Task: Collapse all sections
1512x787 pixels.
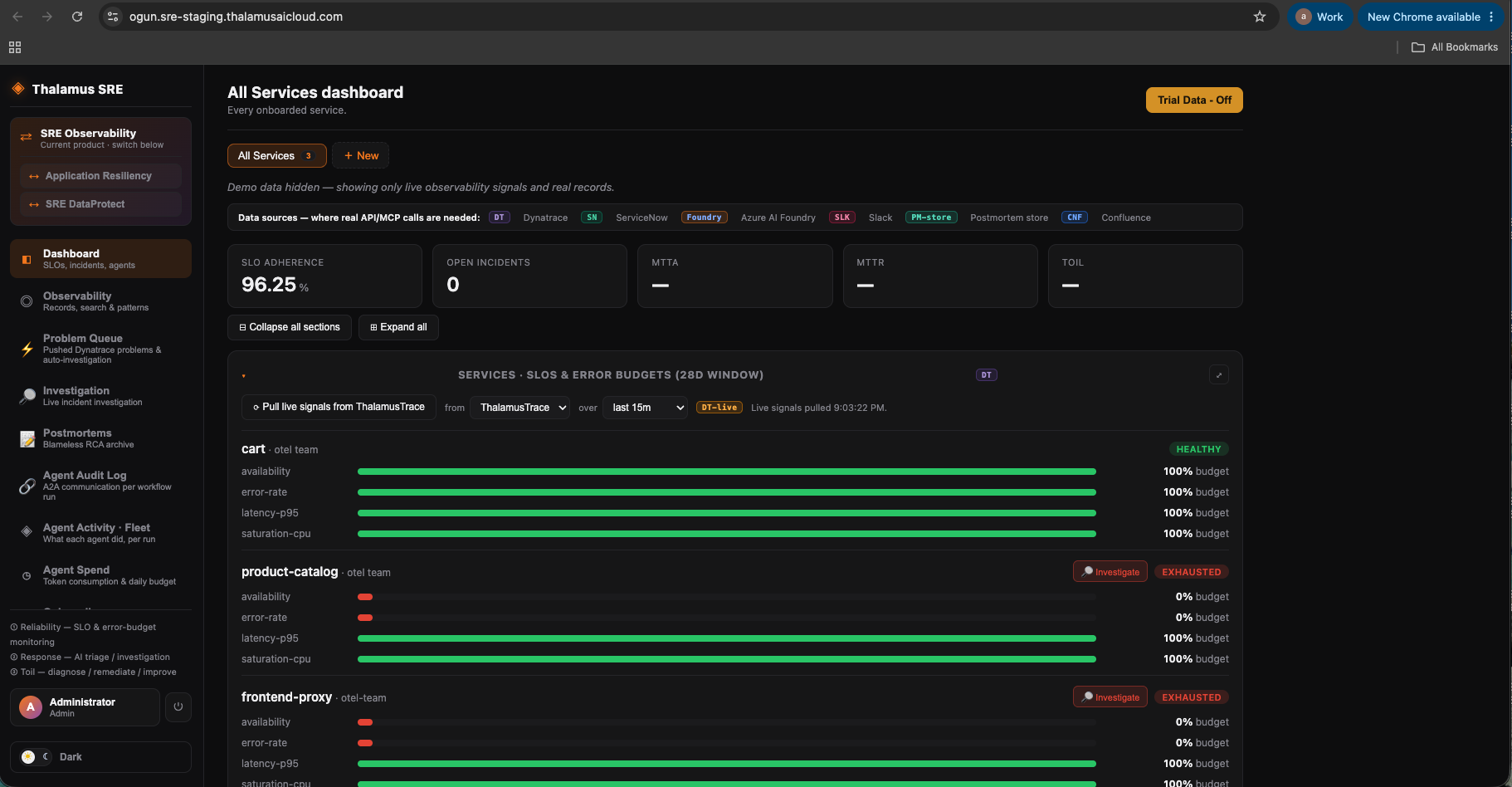Action: [x=290, y=327]
